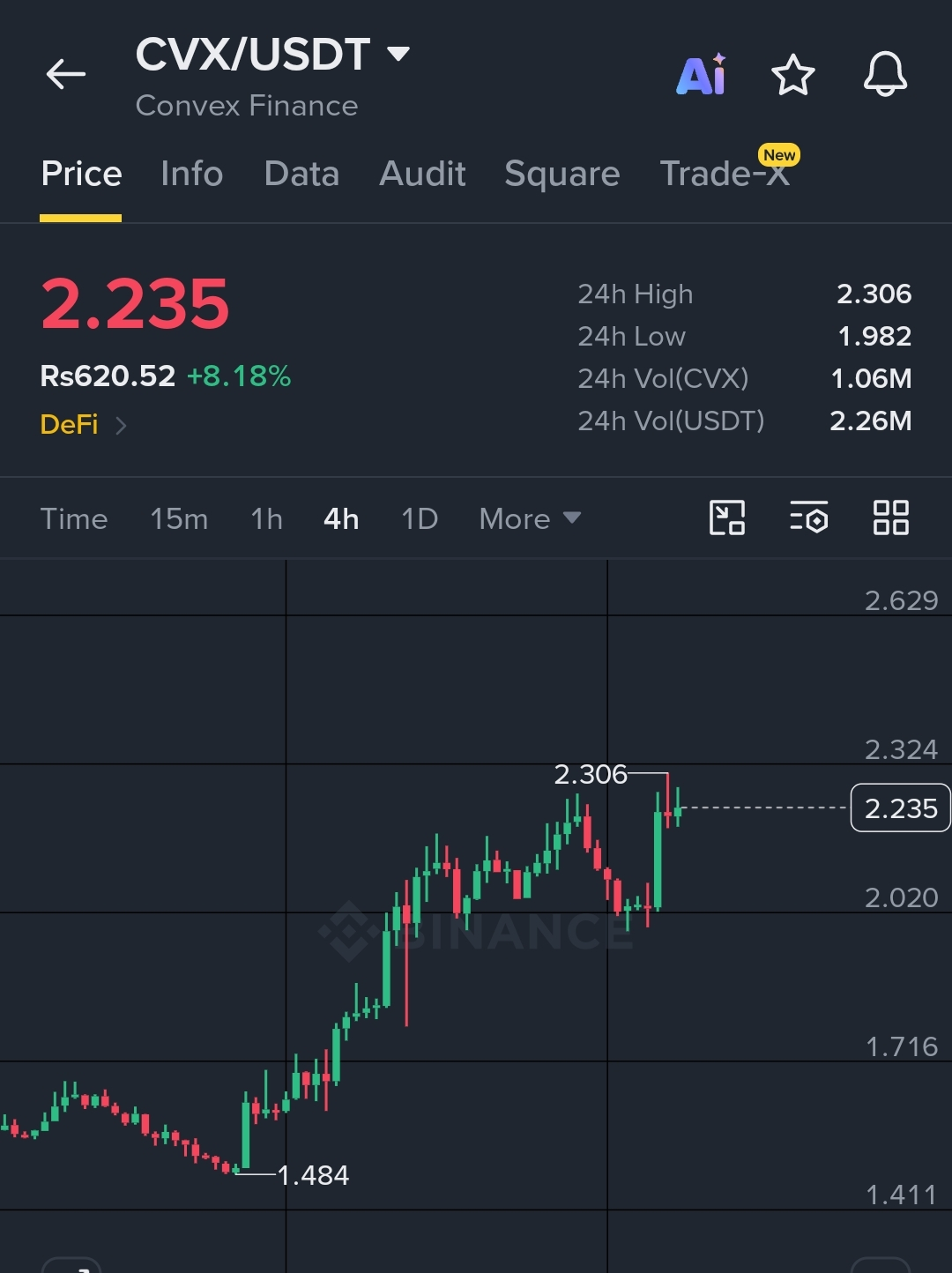
Task: Tap the 24h Low value 1.982
Action: click(x=874, y=336)
